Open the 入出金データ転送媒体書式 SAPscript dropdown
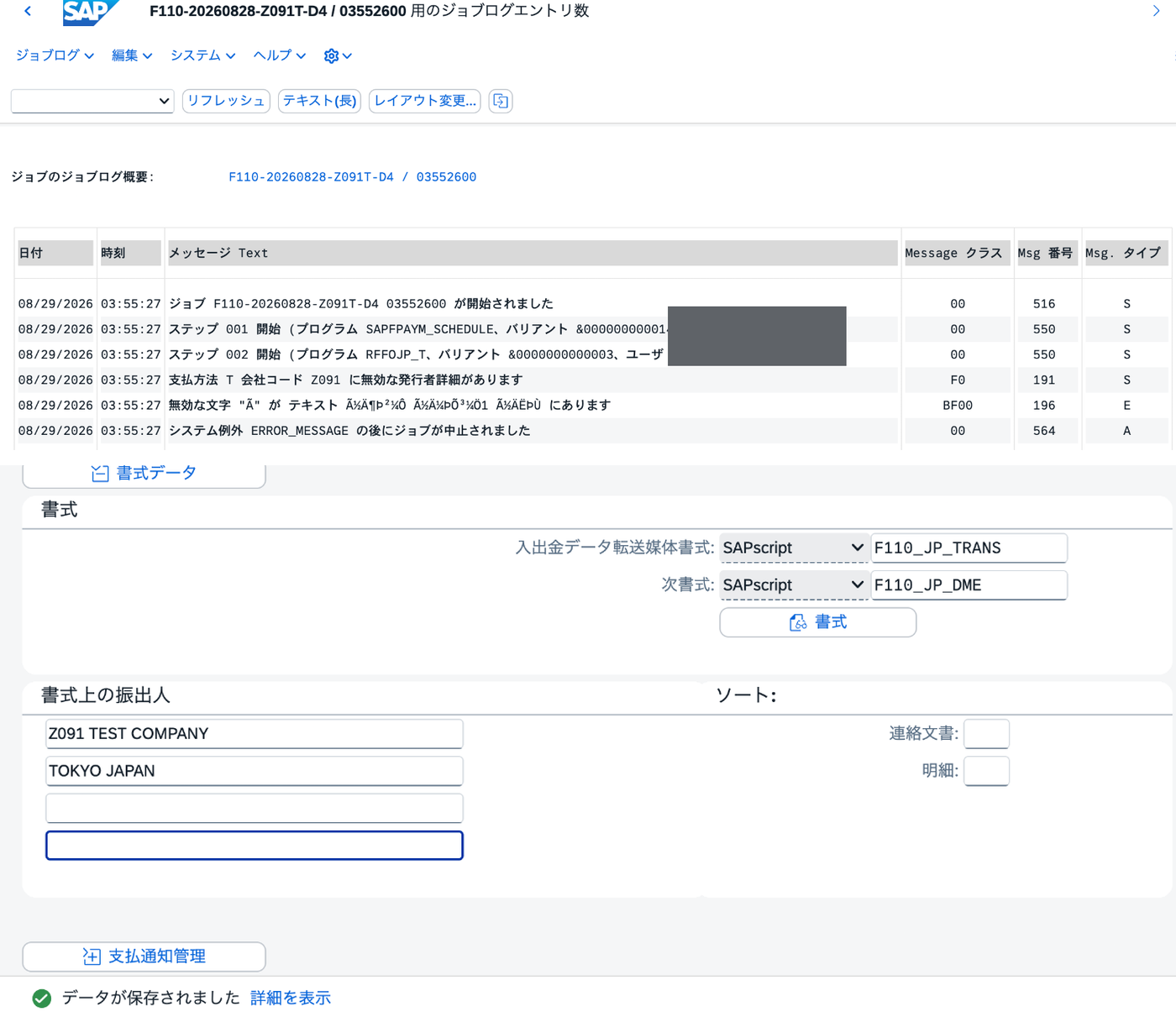 793,548
